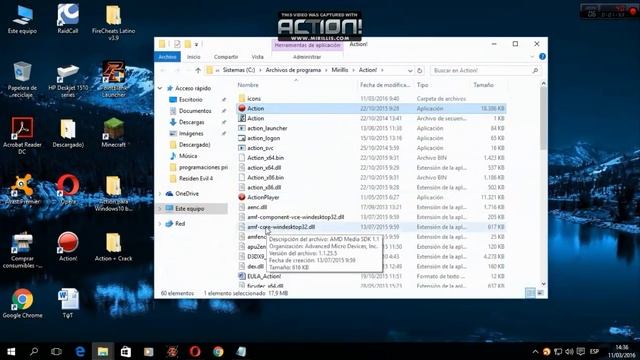Viewport: 640px width, 360px height.
Task: Select Música in navigation pane
Action: (x=188, y=156)
